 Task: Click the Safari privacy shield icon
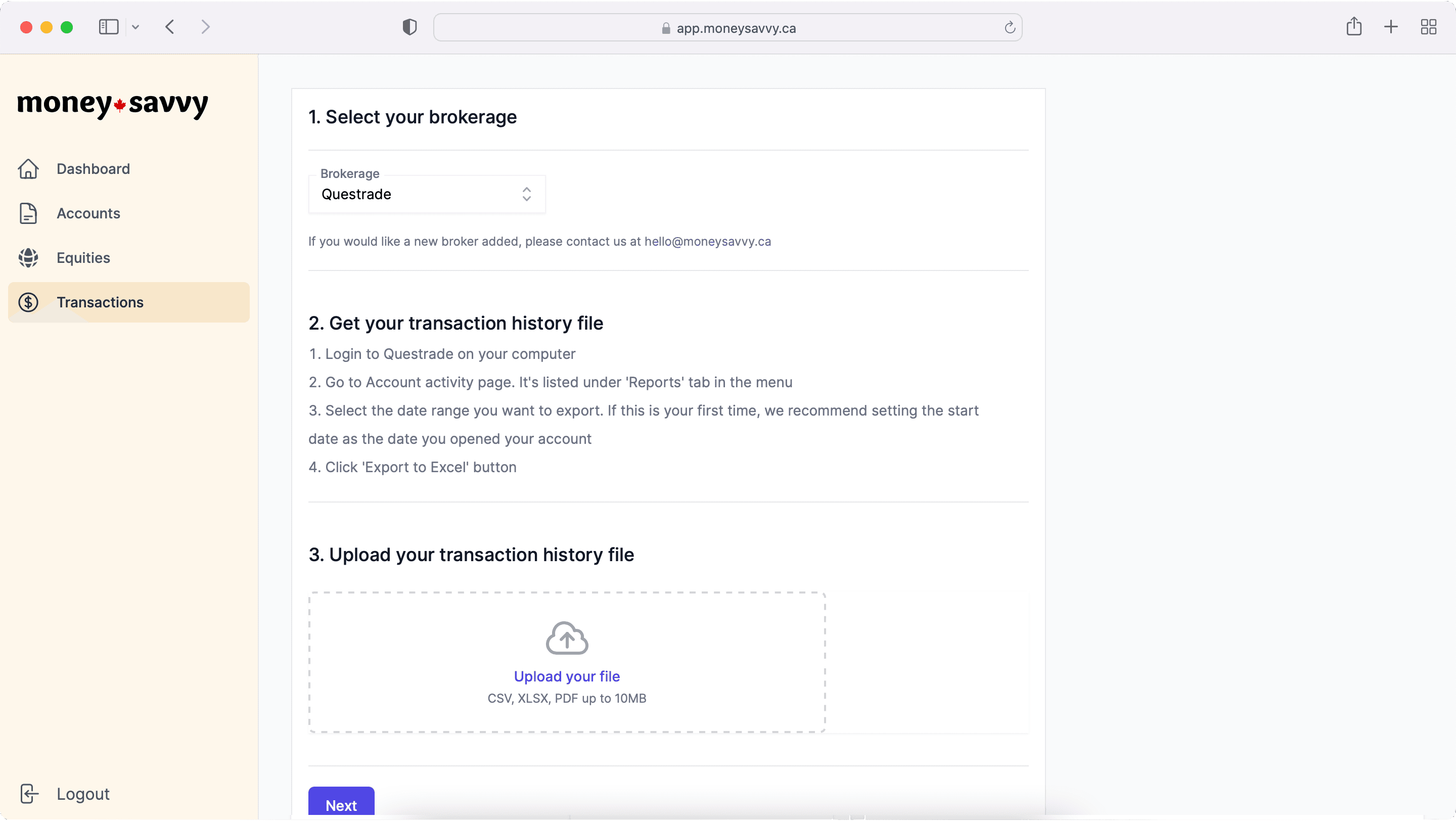410,27
